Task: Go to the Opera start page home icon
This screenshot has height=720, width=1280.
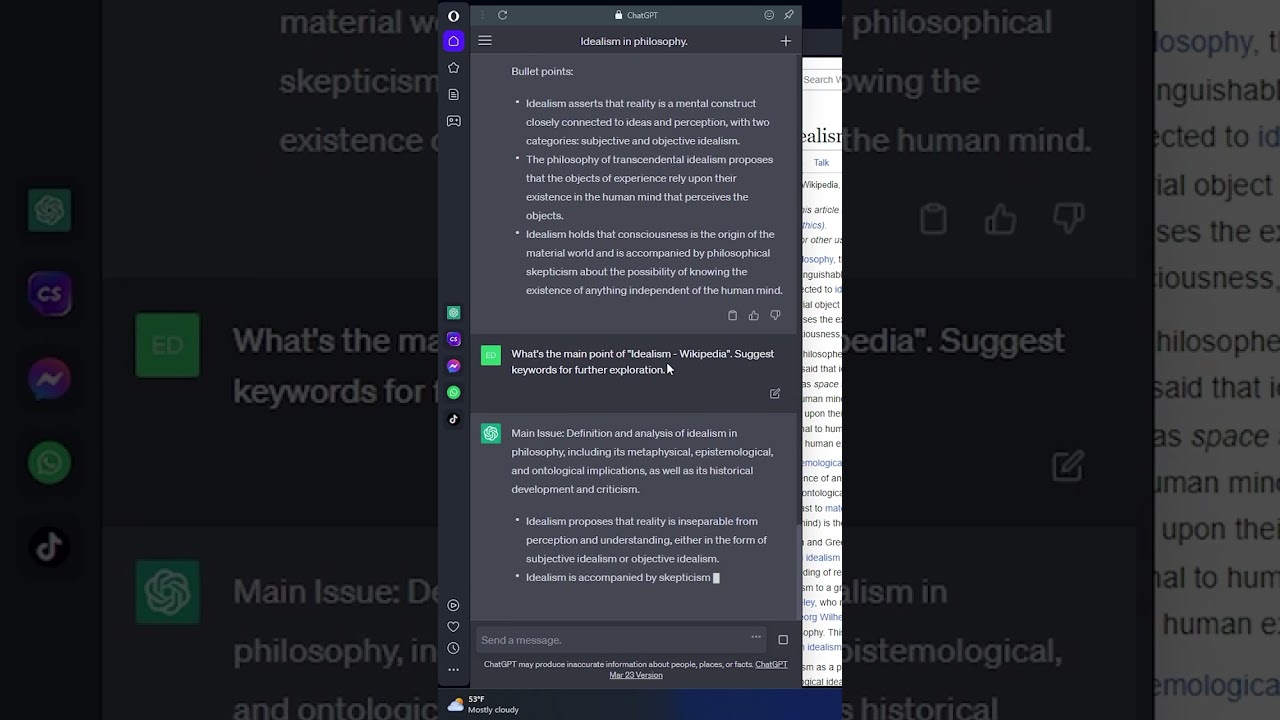Action: [x=453, y=41]
